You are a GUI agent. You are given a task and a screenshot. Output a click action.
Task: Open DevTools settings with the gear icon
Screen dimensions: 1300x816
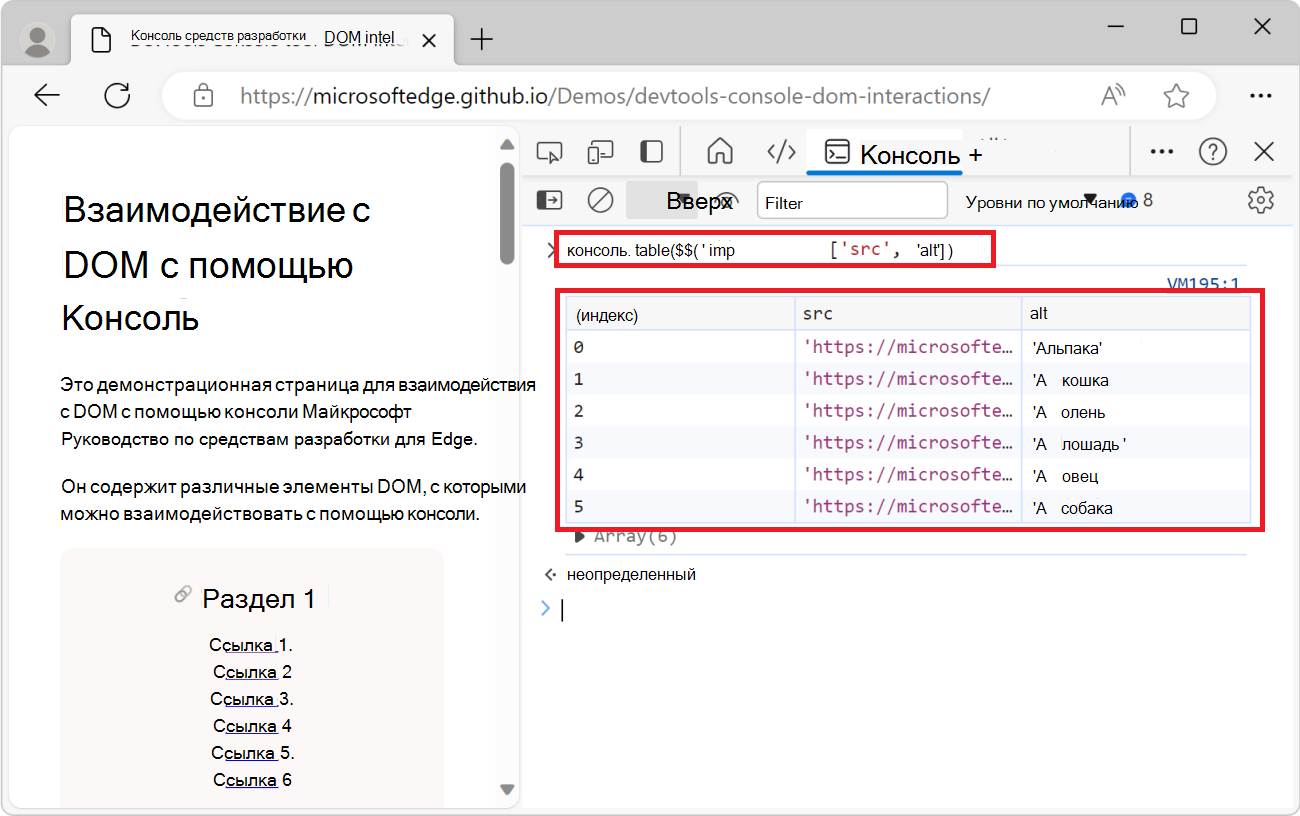pyautogui.click(x=1260, y=200)
